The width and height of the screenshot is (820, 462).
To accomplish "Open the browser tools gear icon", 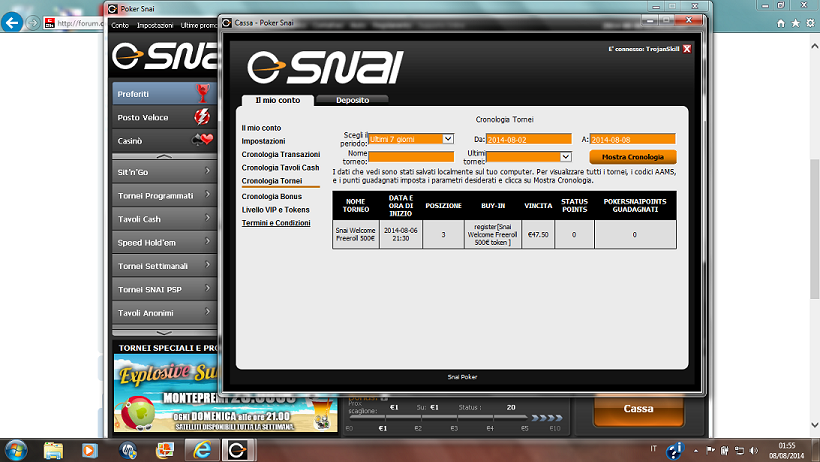I will pos(810,23).
